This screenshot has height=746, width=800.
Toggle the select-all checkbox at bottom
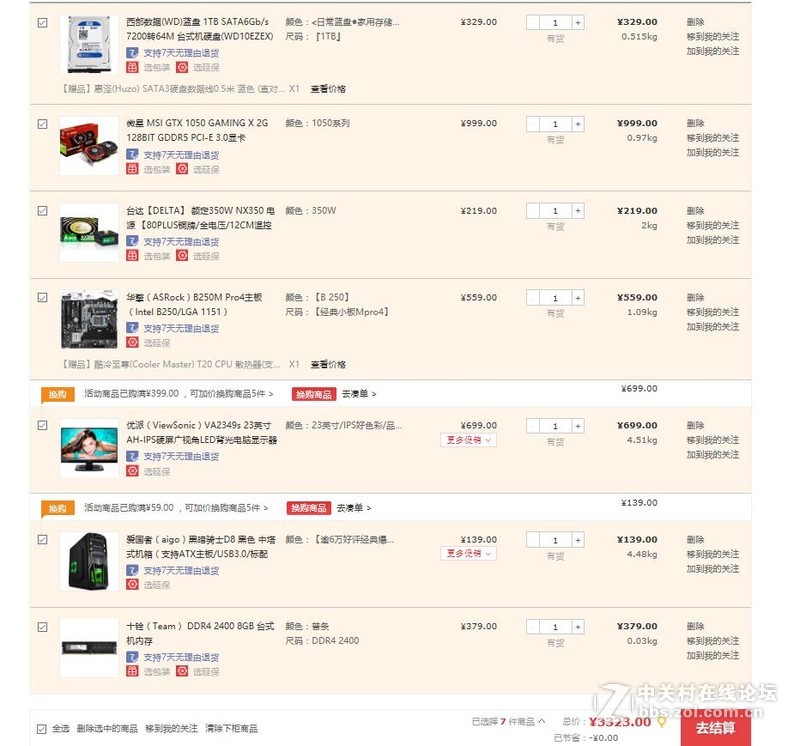click(x=41, y=729)
